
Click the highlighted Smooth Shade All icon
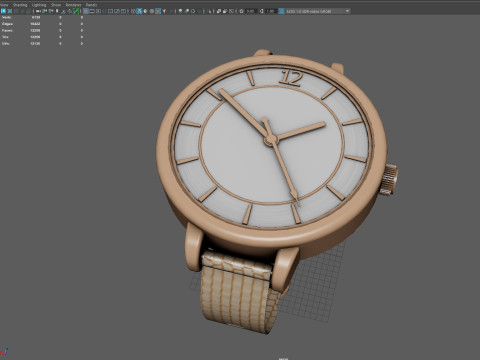click(x=139, y=11)
